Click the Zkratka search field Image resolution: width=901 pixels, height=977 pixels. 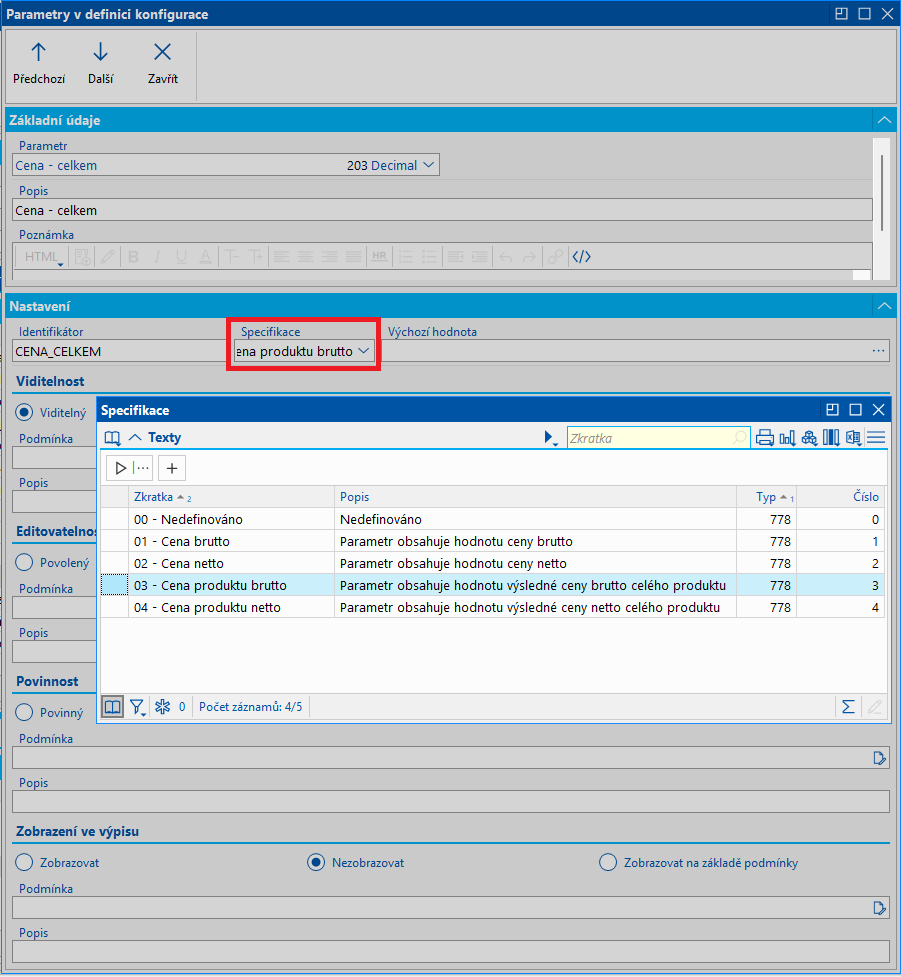657,438
